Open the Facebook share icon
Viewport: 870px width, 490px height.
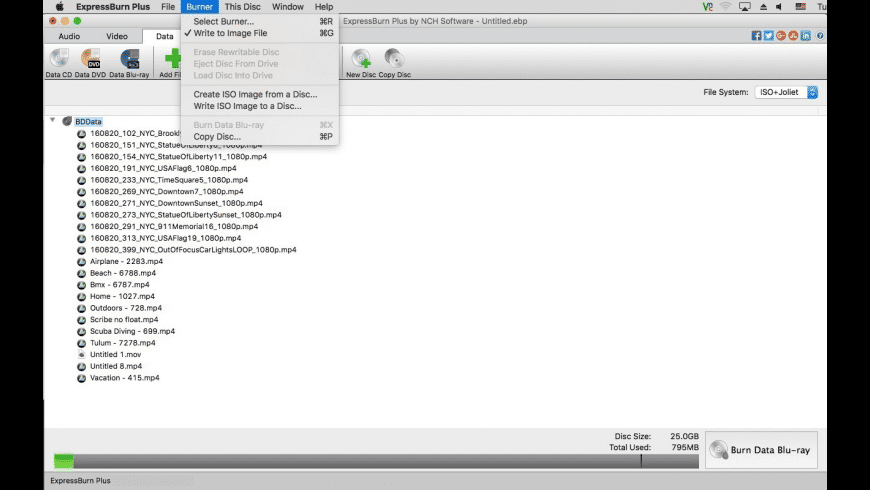pos(756,36)
